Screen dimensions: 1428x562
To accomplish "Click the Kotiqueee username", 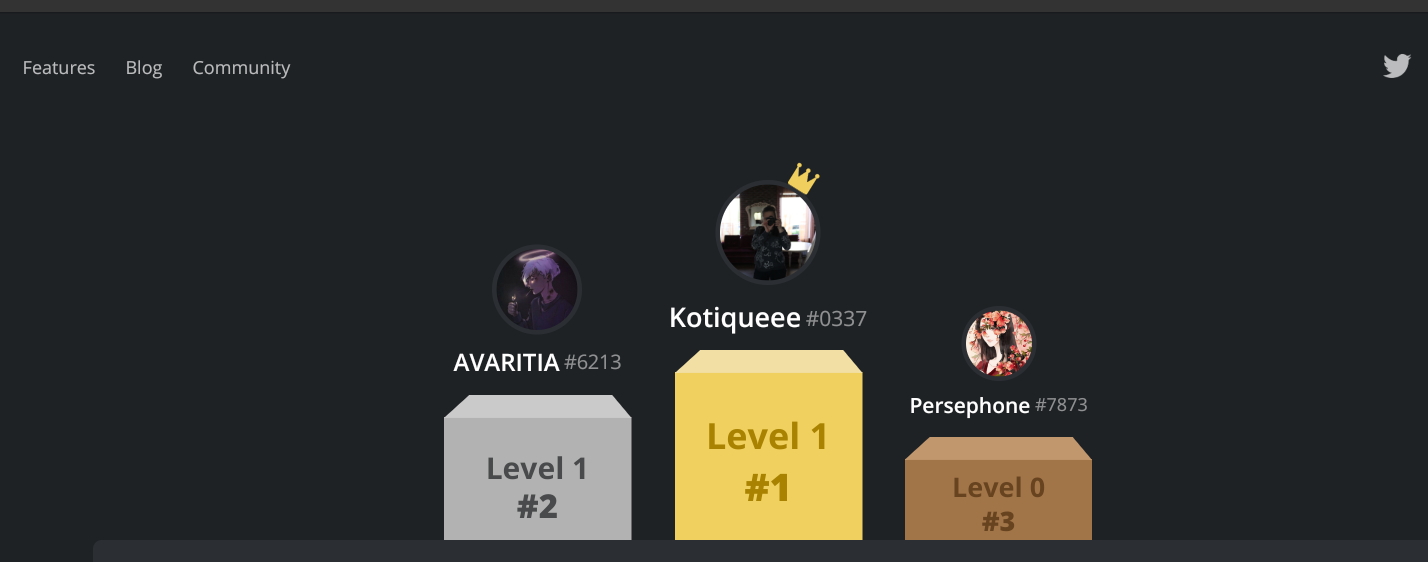I will click(x=735, y=318).
